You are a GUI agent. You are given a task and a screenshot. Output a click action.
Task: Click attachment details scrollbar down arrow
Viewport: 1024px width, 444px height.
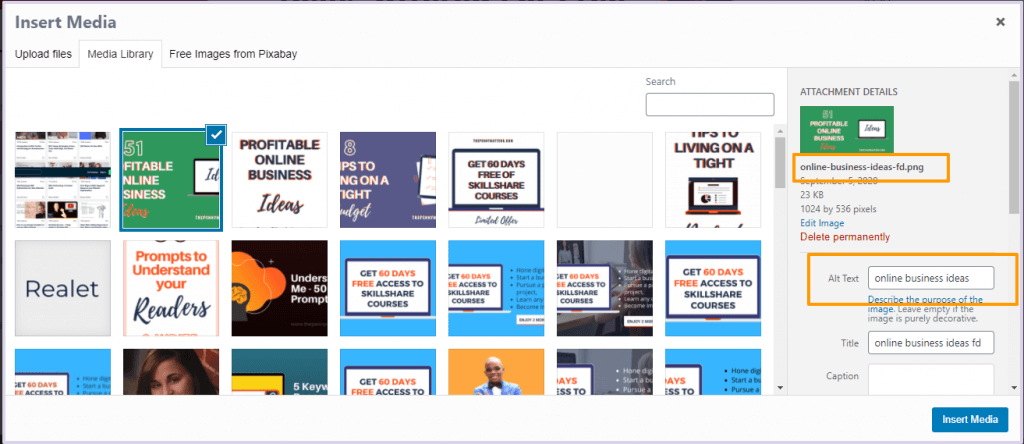pyautogui.click(x=1013, y=388)
